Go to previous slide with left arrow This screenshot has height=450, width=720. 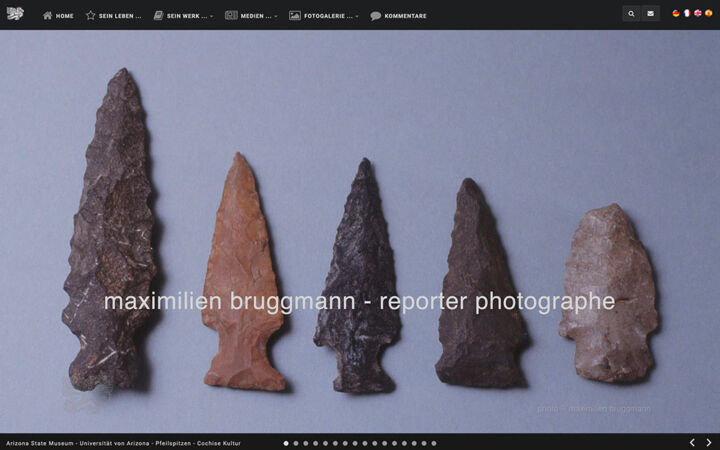pyautogui.click(x=692, y=442)
